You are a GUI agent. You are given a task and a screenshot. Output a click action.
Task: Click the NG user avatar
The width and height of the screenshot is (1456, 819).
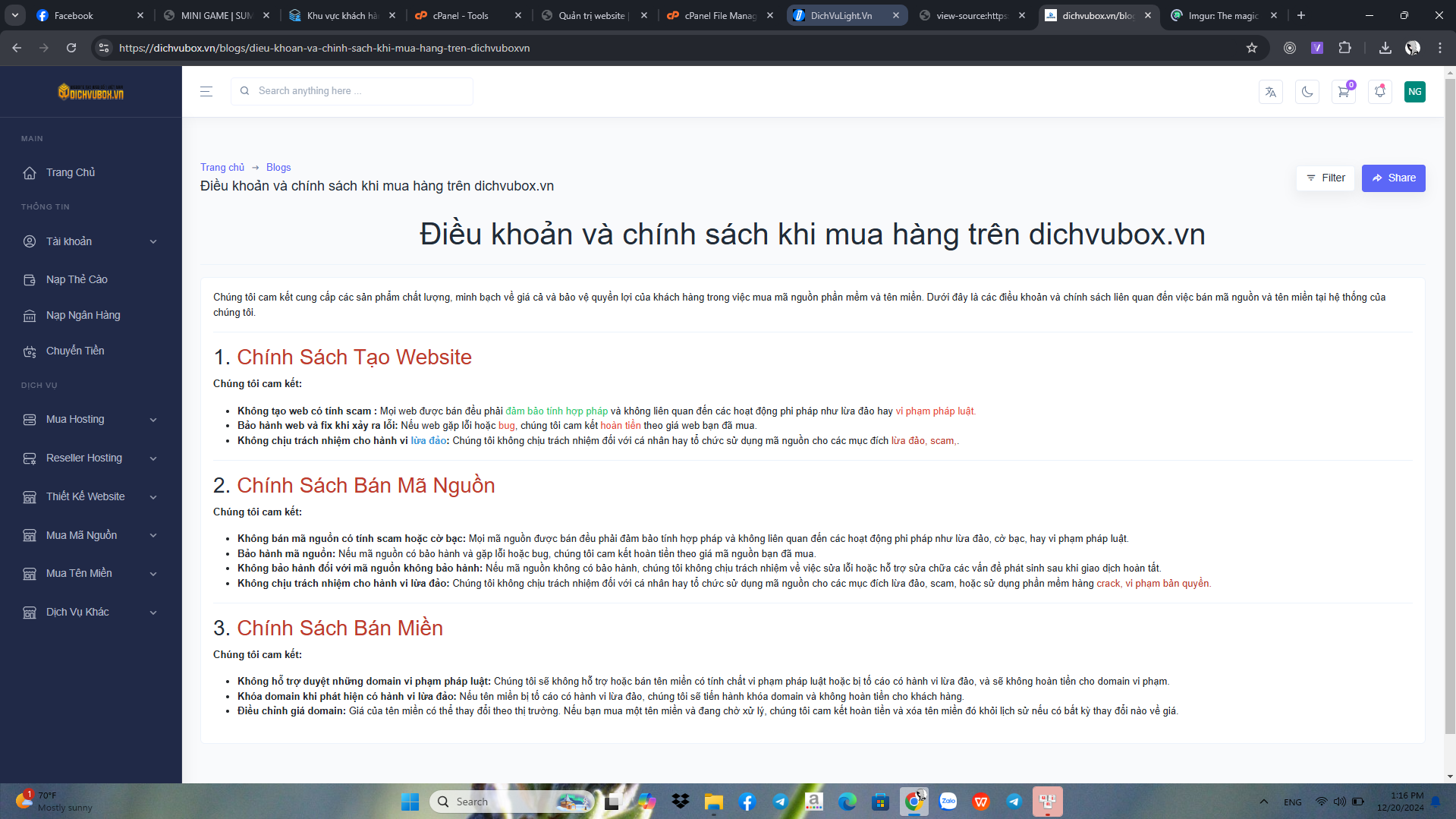coord(1414,92)
